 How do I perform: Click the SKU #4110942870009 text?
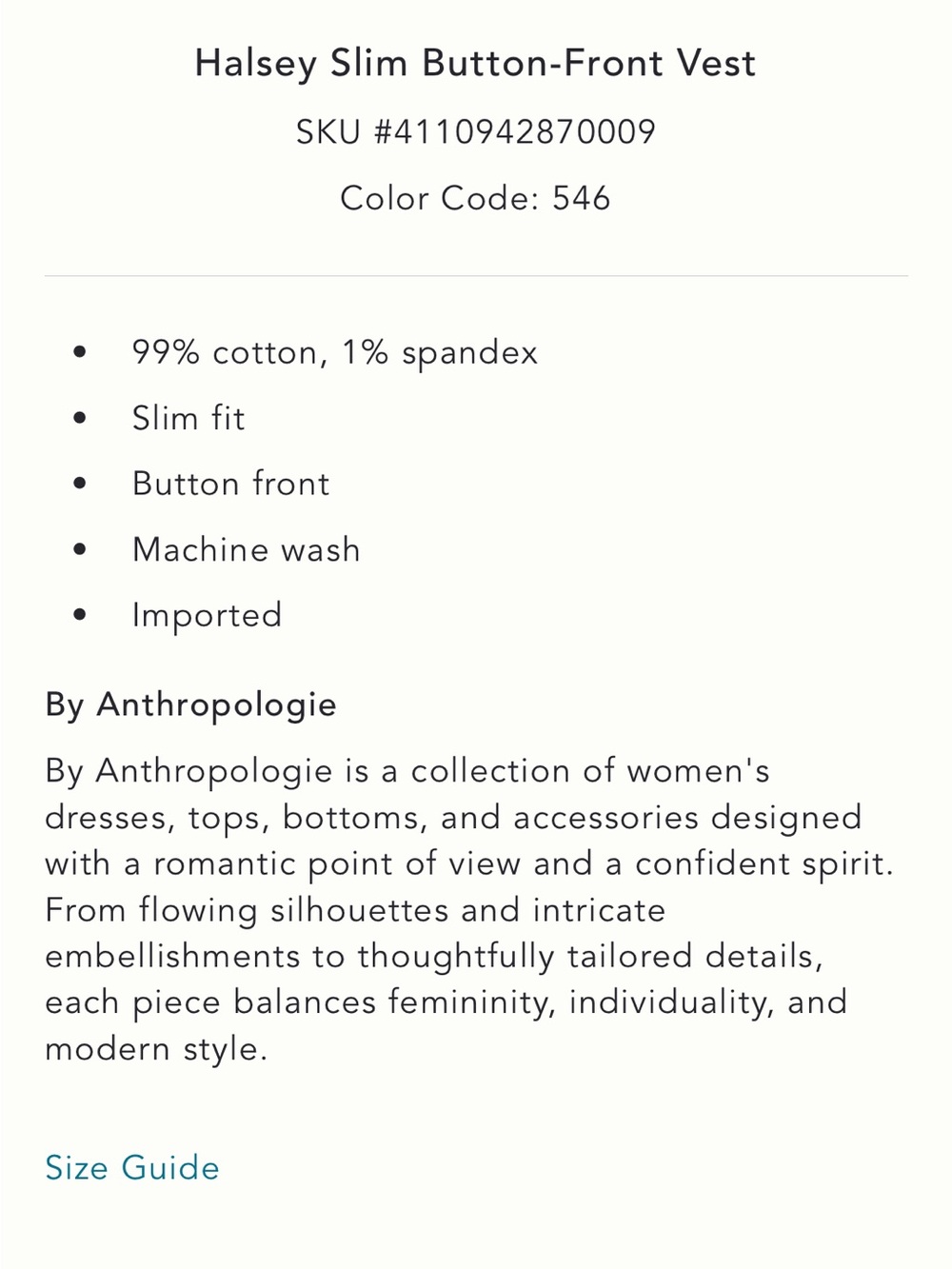click(475, 131)
